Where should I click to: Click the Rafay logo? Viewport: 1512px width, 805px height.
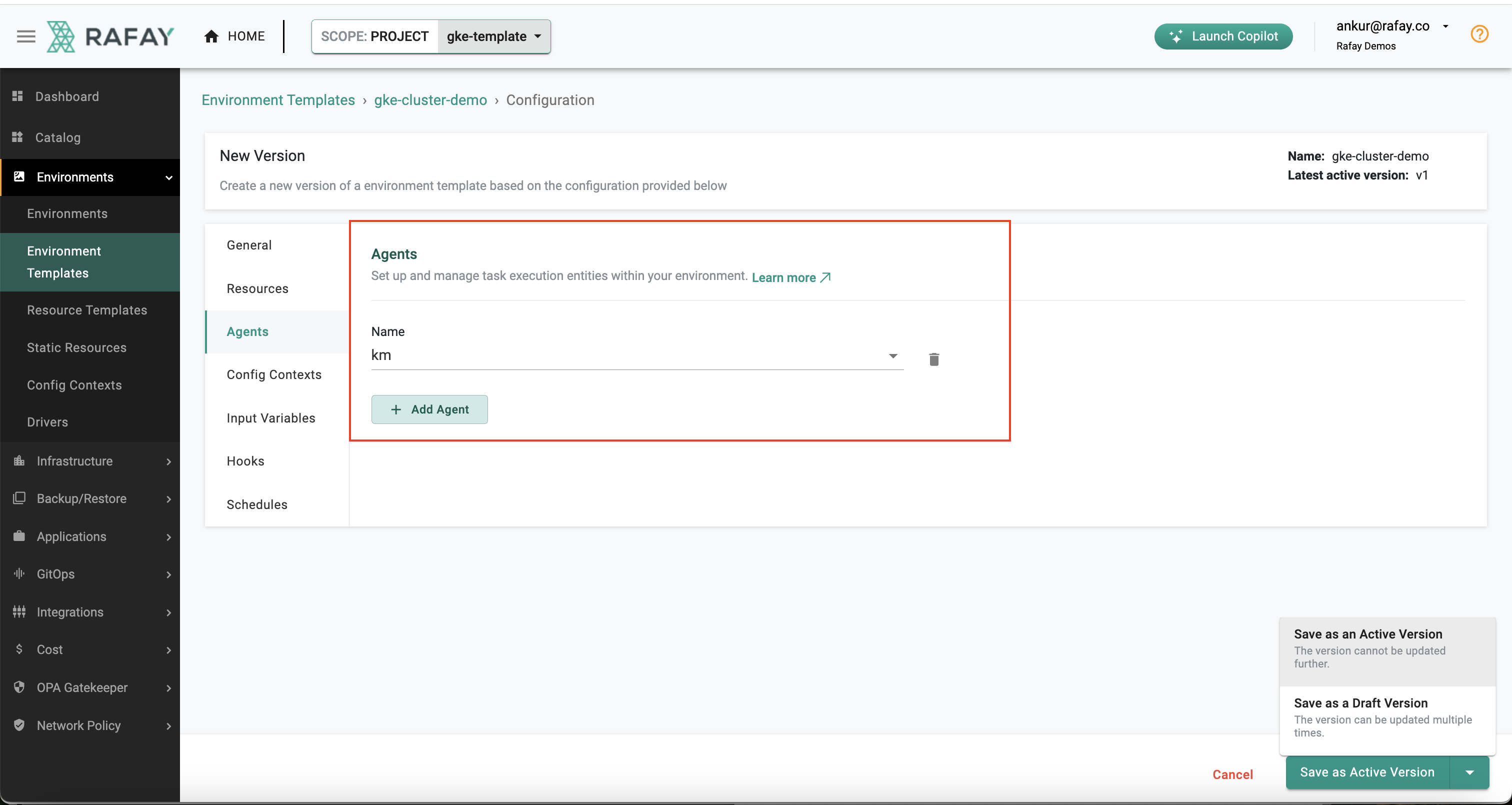pos(110,36)
